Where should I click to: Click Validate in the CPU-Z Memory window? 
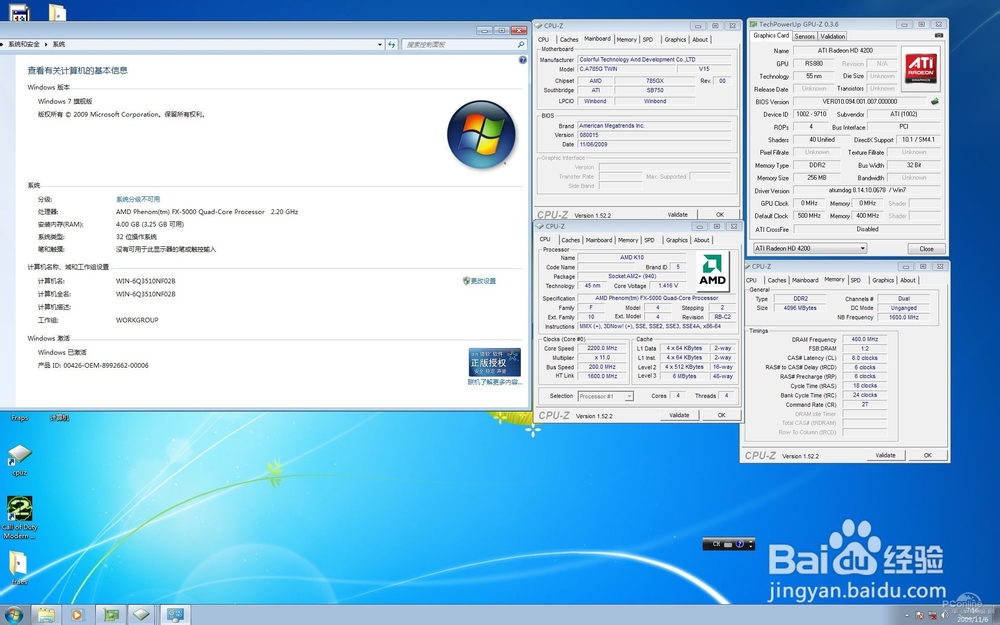click(885, 455)
